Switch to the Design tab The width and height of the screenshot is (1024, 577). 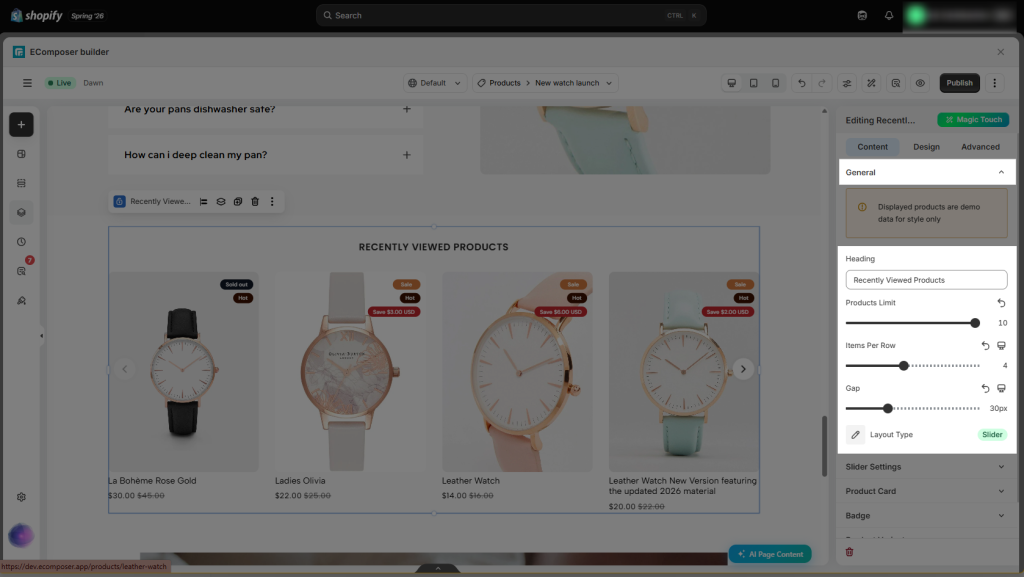point(926,147)
